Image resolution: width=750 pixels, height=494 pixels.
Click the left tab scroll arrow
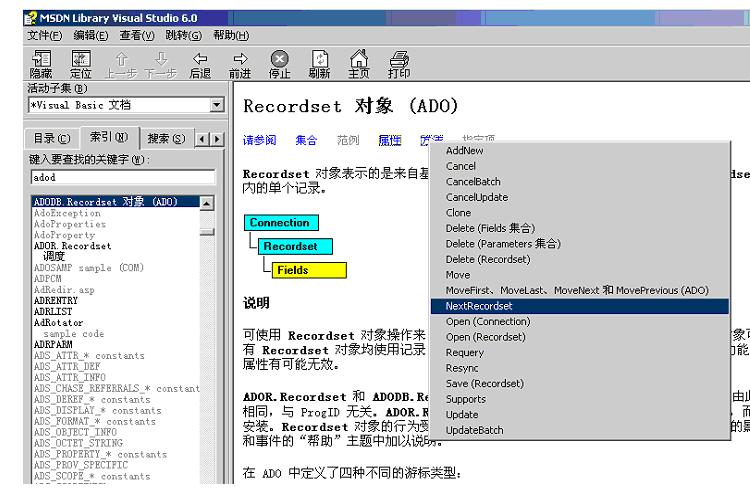tap(202, 139)
